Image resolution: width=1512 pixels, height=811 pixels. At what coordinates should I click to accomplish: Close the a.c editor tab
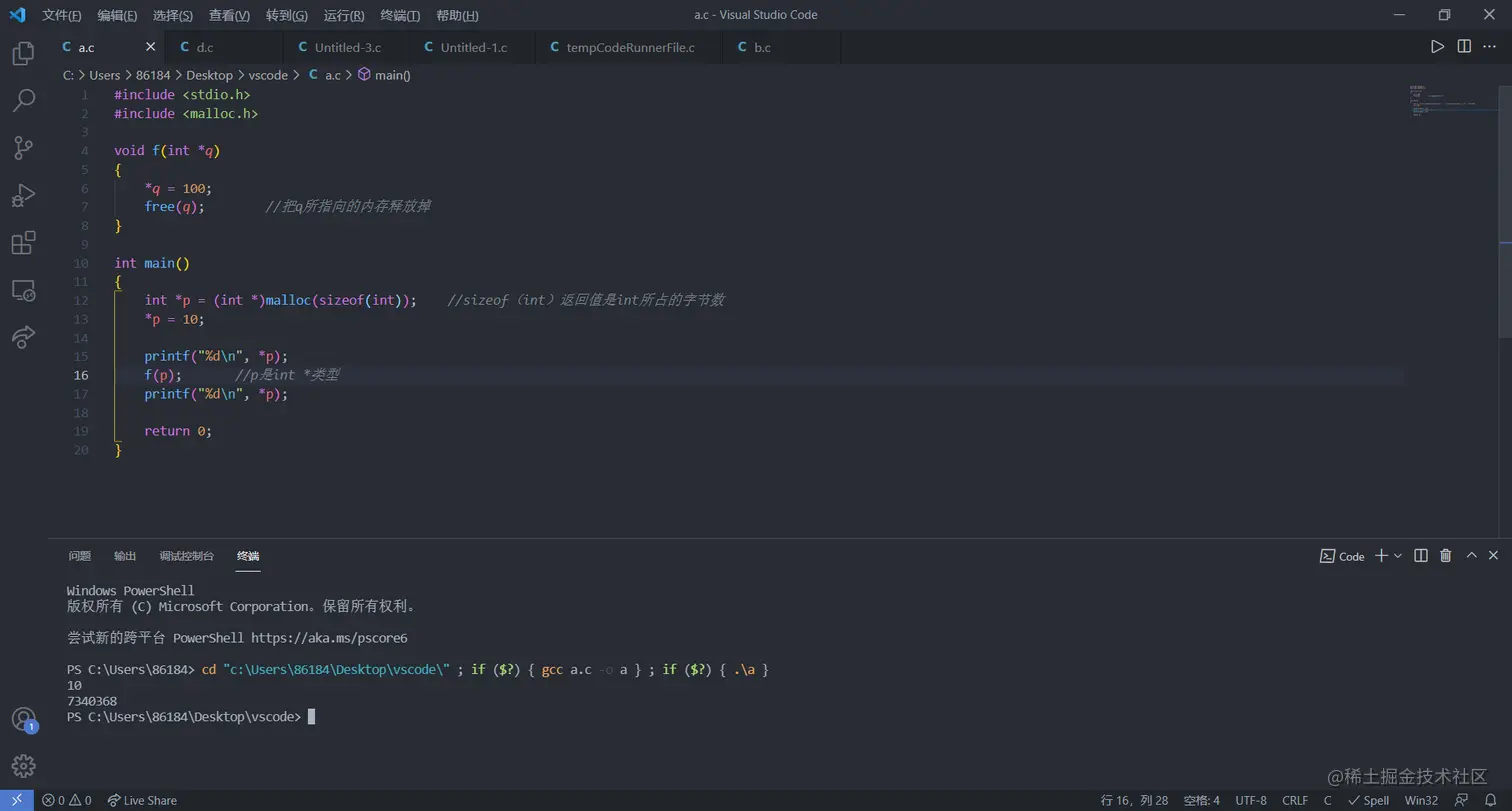(x=151, y=47)
